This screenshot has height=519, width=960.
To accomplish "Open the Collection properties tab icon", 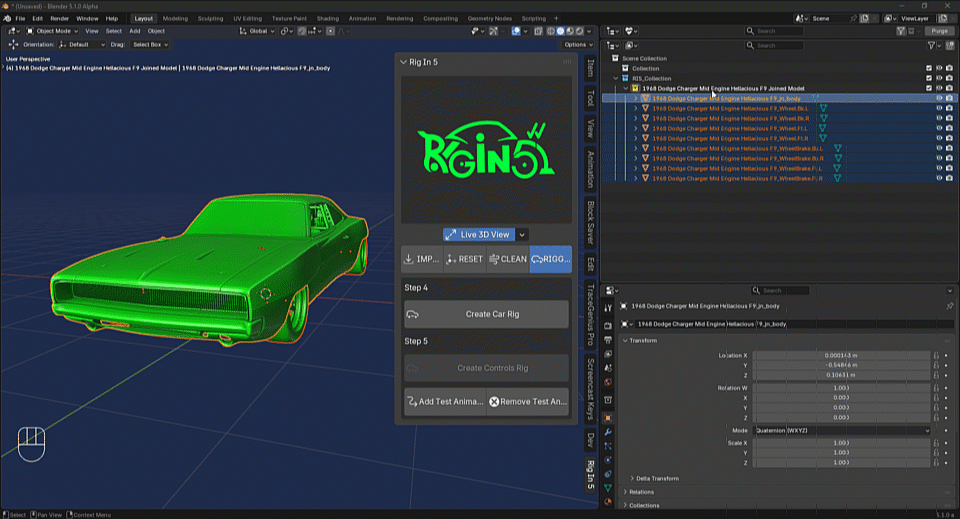I will [x=608, y=400].
